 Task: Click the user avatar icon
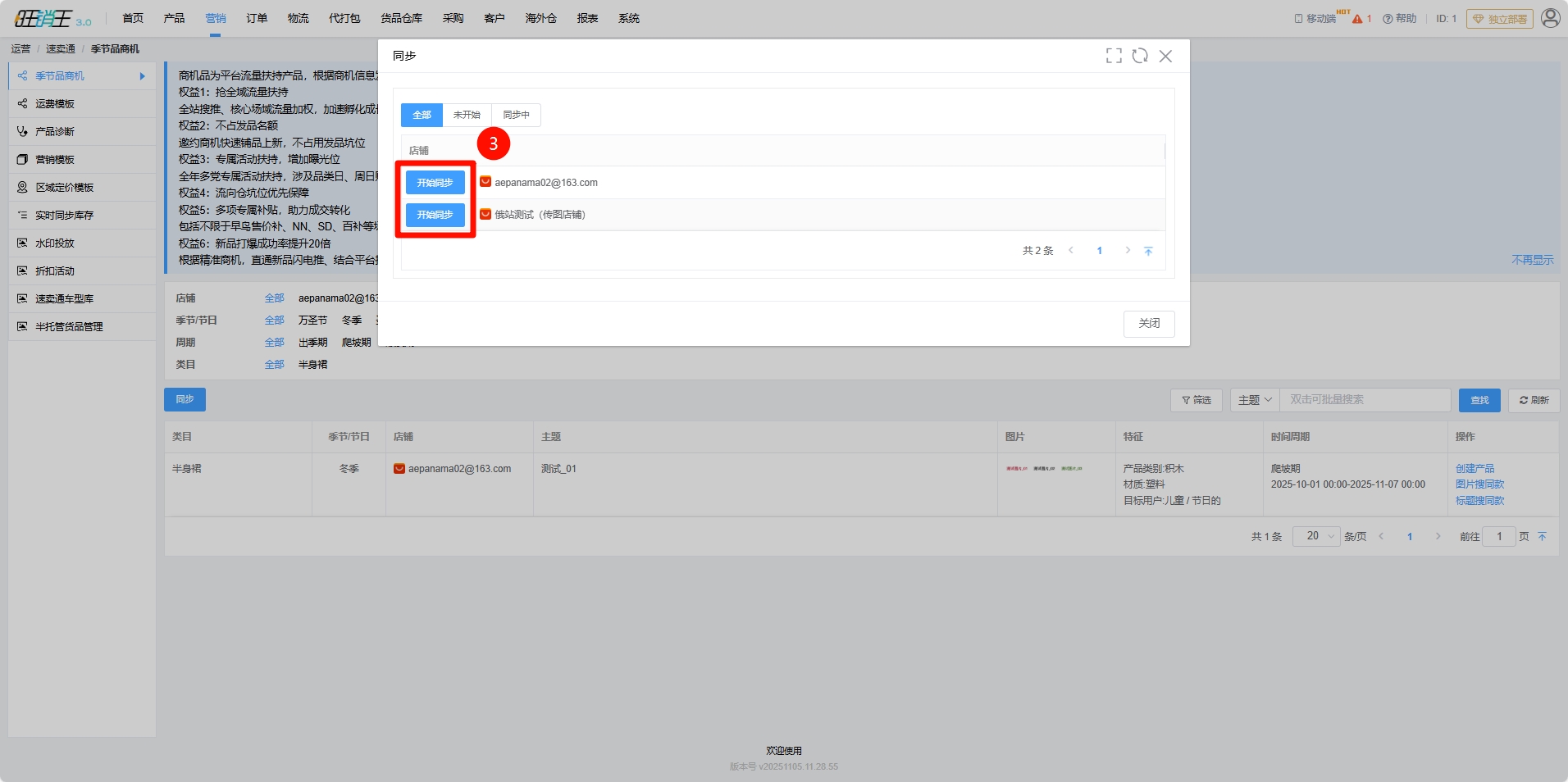[1549, 18]
